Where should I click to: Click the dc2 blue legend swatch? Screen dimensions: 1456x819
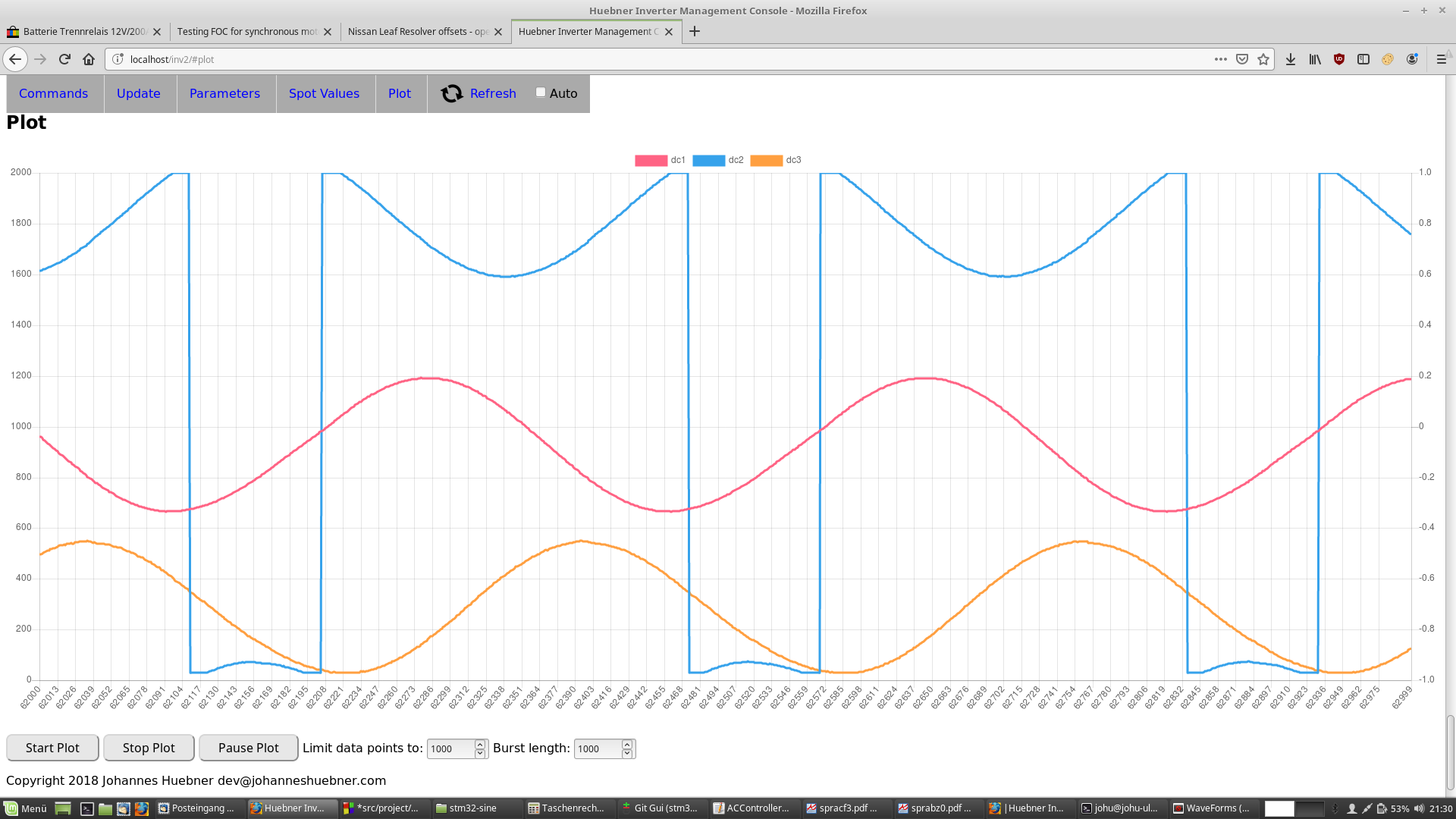[x=708, y=160]
